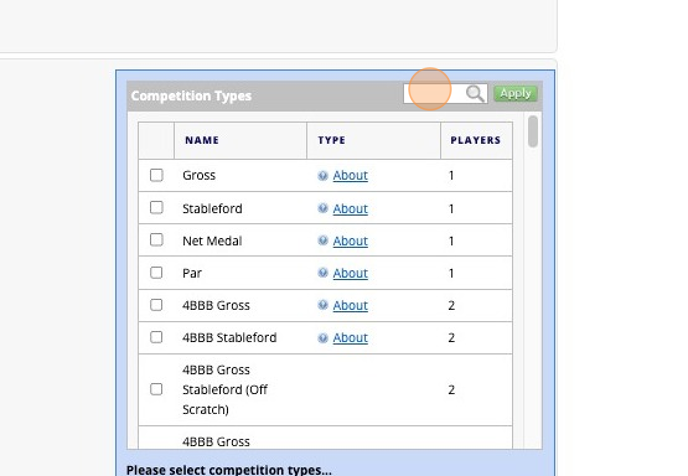Select the Net Medal checkbox
The width and height of the screenshot is (688, 476).
tap(156, 240)
